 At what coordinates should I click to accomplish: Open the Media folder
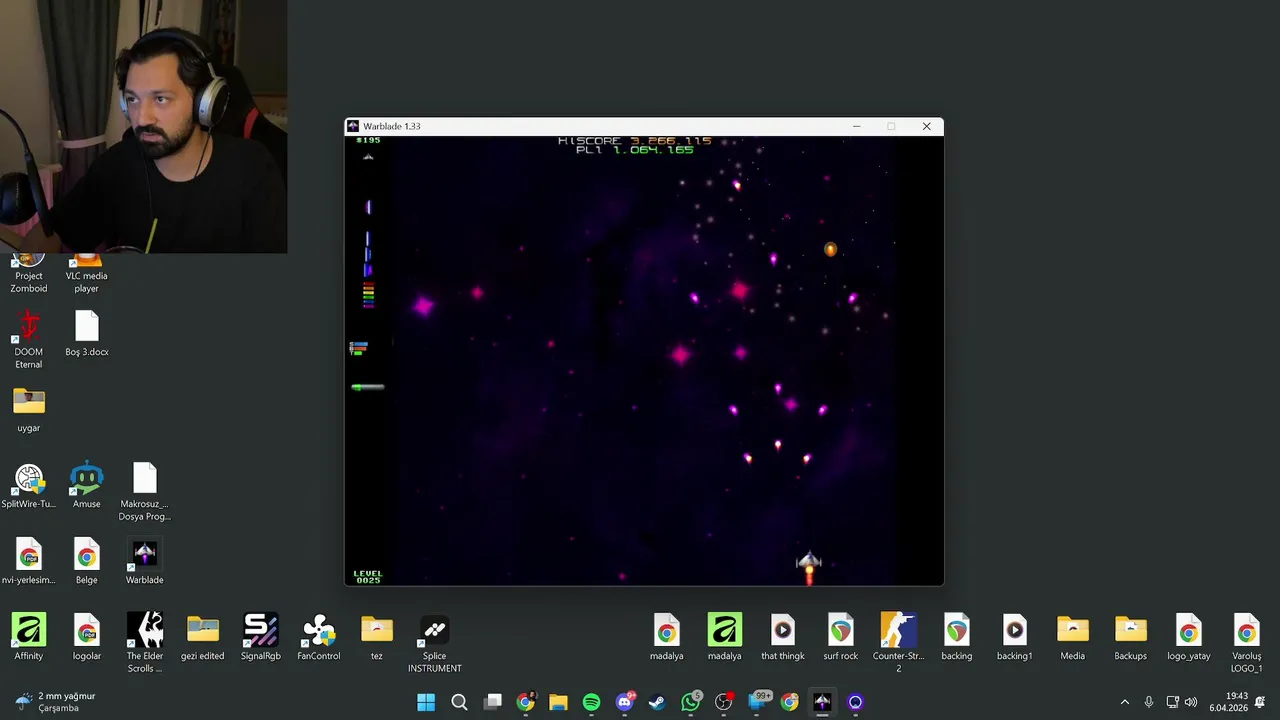tap(1073, 637)
